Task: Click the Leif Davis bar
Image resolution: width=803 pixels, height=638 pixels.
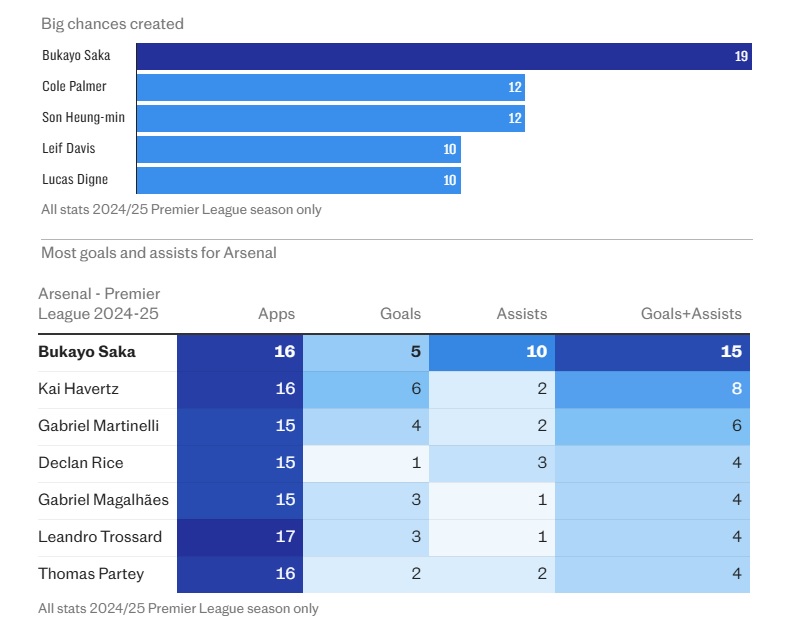Action: 298,149
